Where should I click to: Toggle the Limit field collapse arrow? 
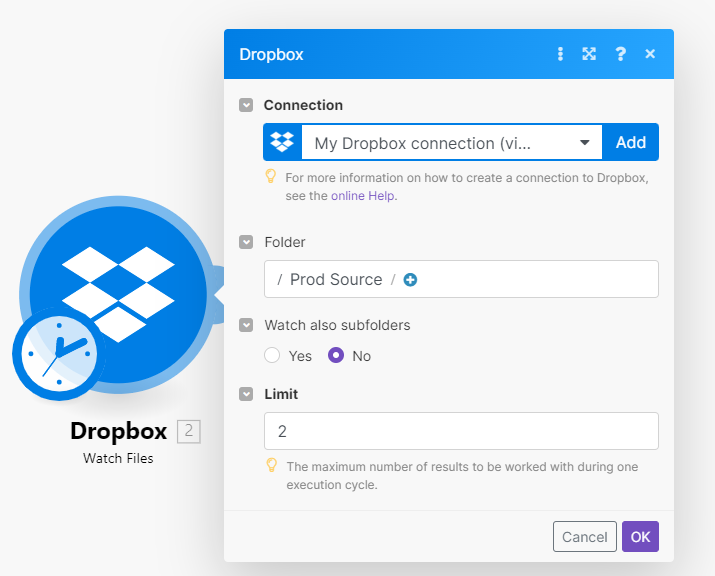(246, 394)
